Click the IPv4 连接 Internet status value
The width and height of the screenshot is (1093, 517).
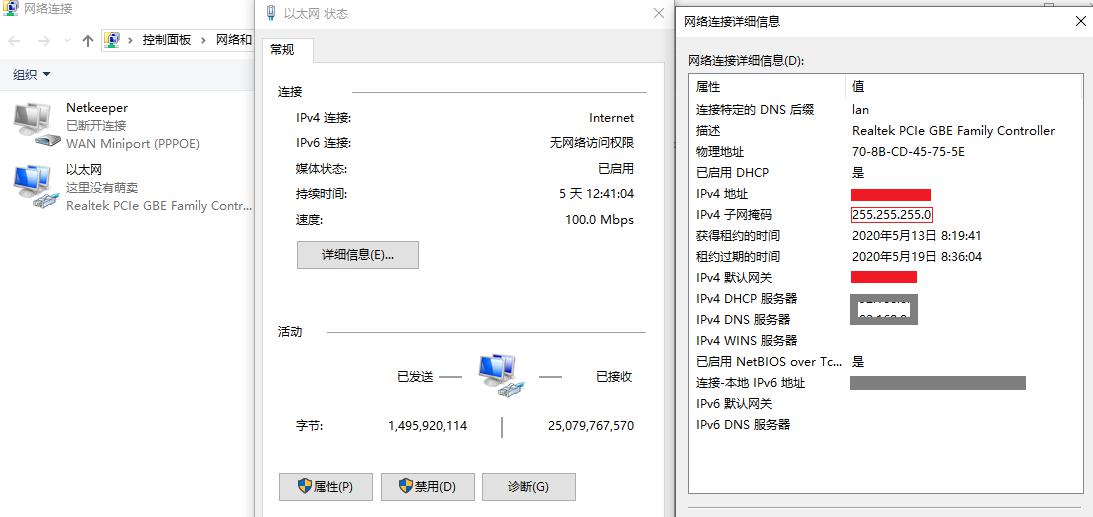pos(611,118)
